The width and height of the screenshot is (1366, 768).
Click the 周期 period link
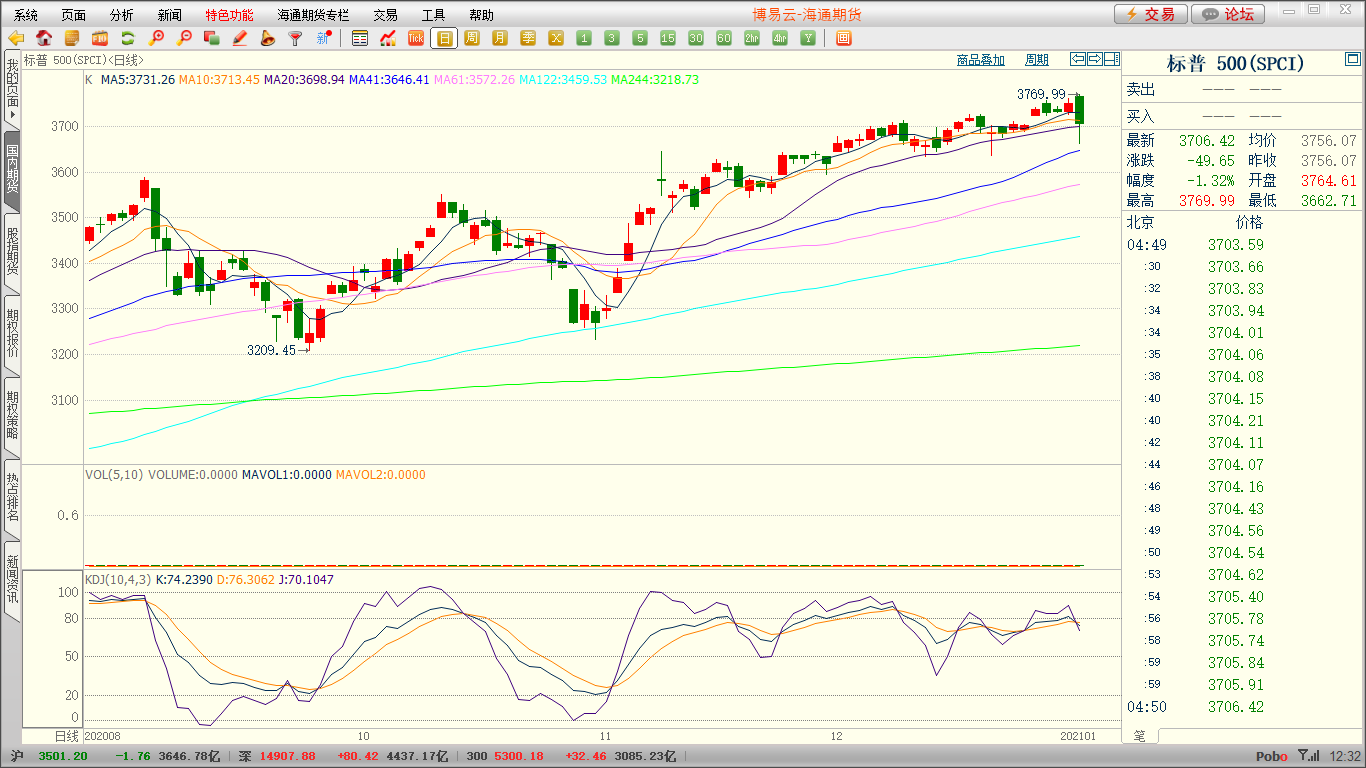point(1037,60)
